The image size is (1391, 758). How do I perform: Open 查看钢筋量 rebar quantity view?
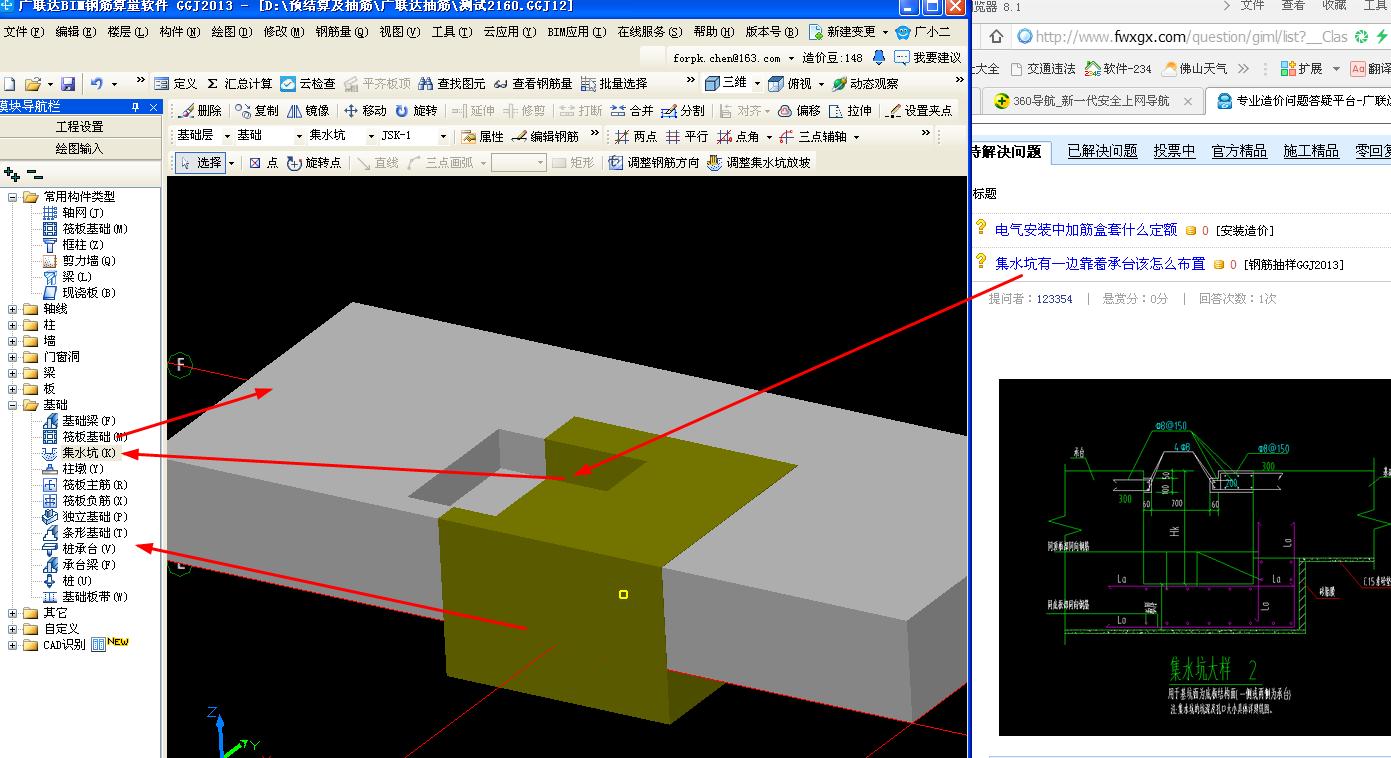pyautogui.click(x=533, y=84)
